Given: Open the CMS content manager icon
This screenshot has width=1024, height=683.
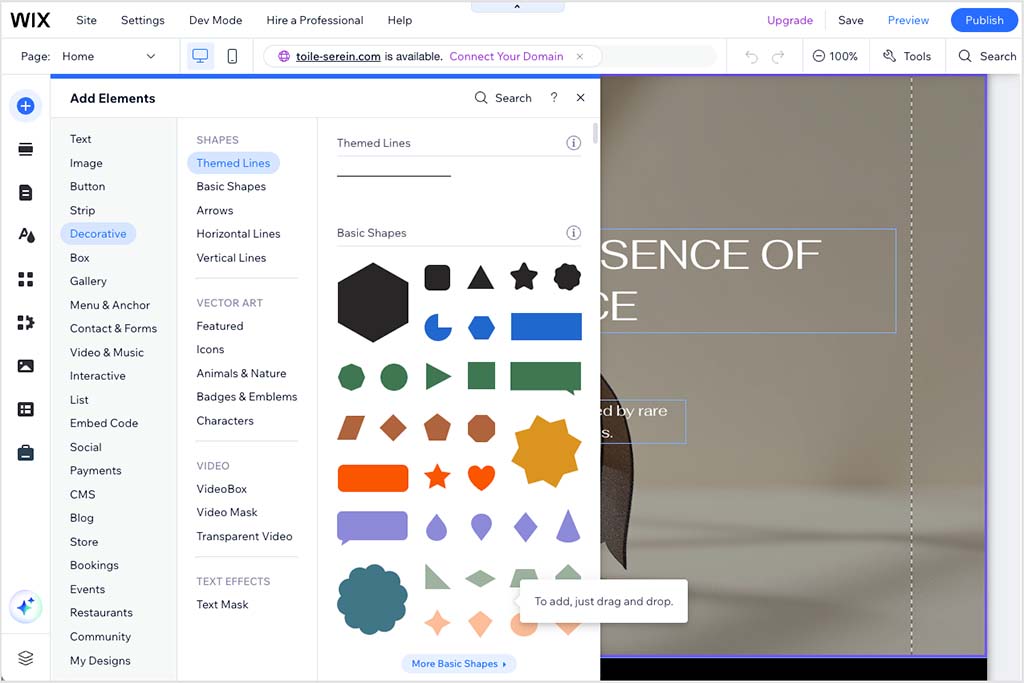Looking at the screenshot, I should [26, 409].
